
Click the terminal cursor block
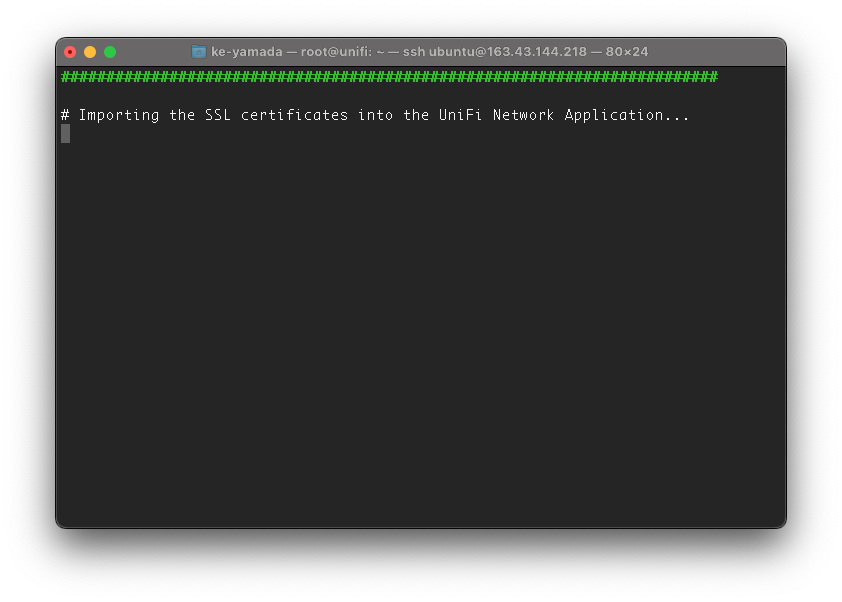[66, 134]
